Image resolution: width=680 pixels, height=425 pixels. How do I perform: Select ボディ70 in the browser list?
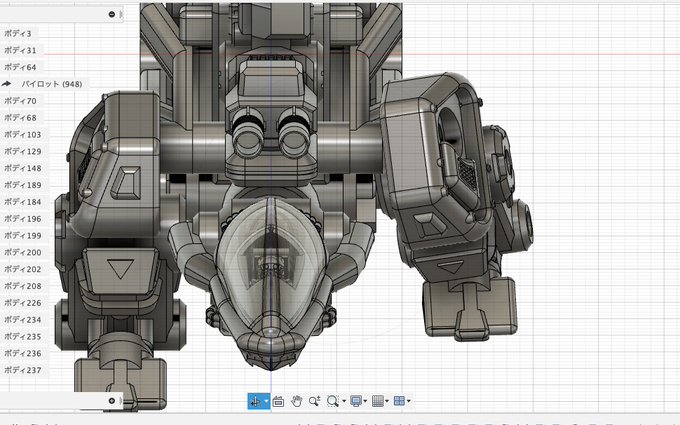click(x=20, y=101)
